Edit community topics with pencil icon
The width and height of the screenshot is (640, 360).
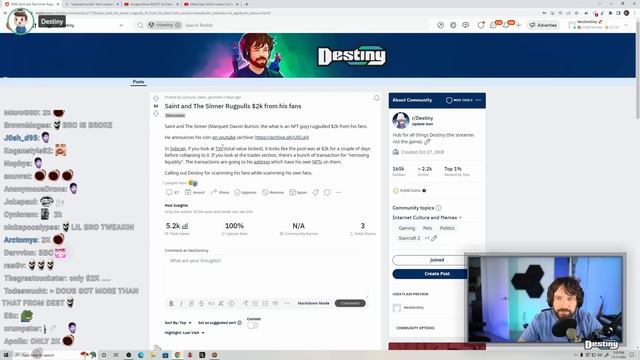(434, 238)
